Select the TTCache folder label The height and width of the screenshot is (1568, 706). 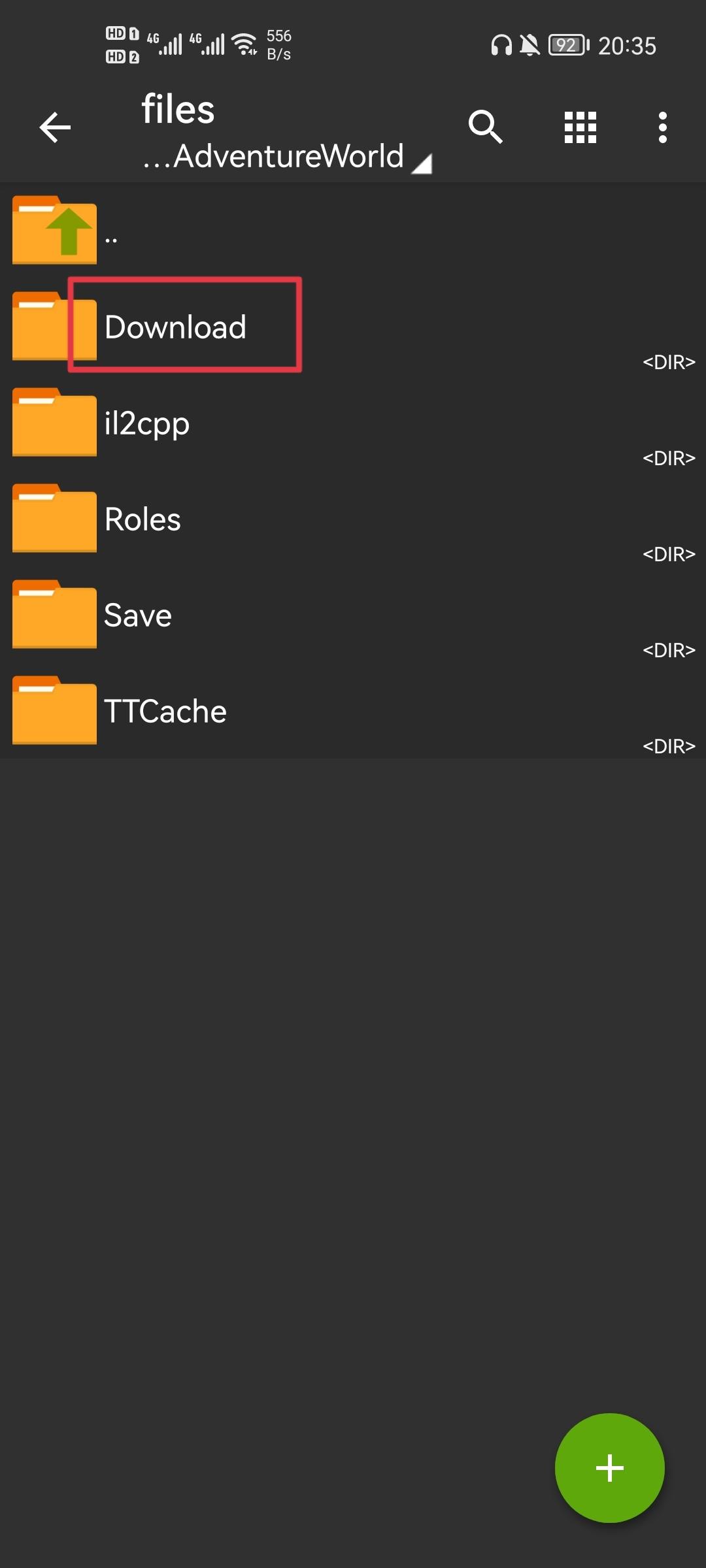click(x=165, y=711)
